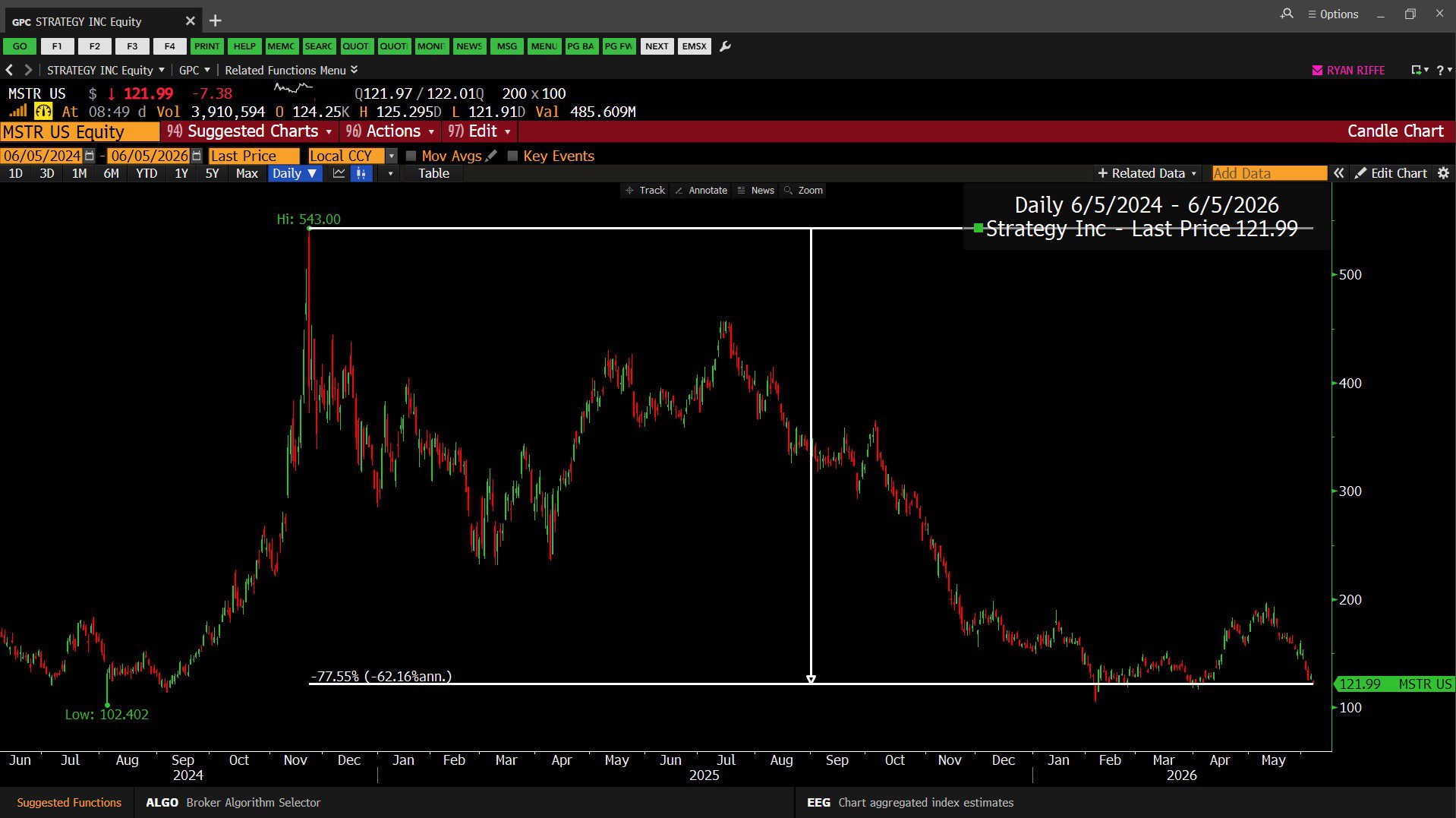
Task: Activate the Track crosshair tool
Action: 645,191
